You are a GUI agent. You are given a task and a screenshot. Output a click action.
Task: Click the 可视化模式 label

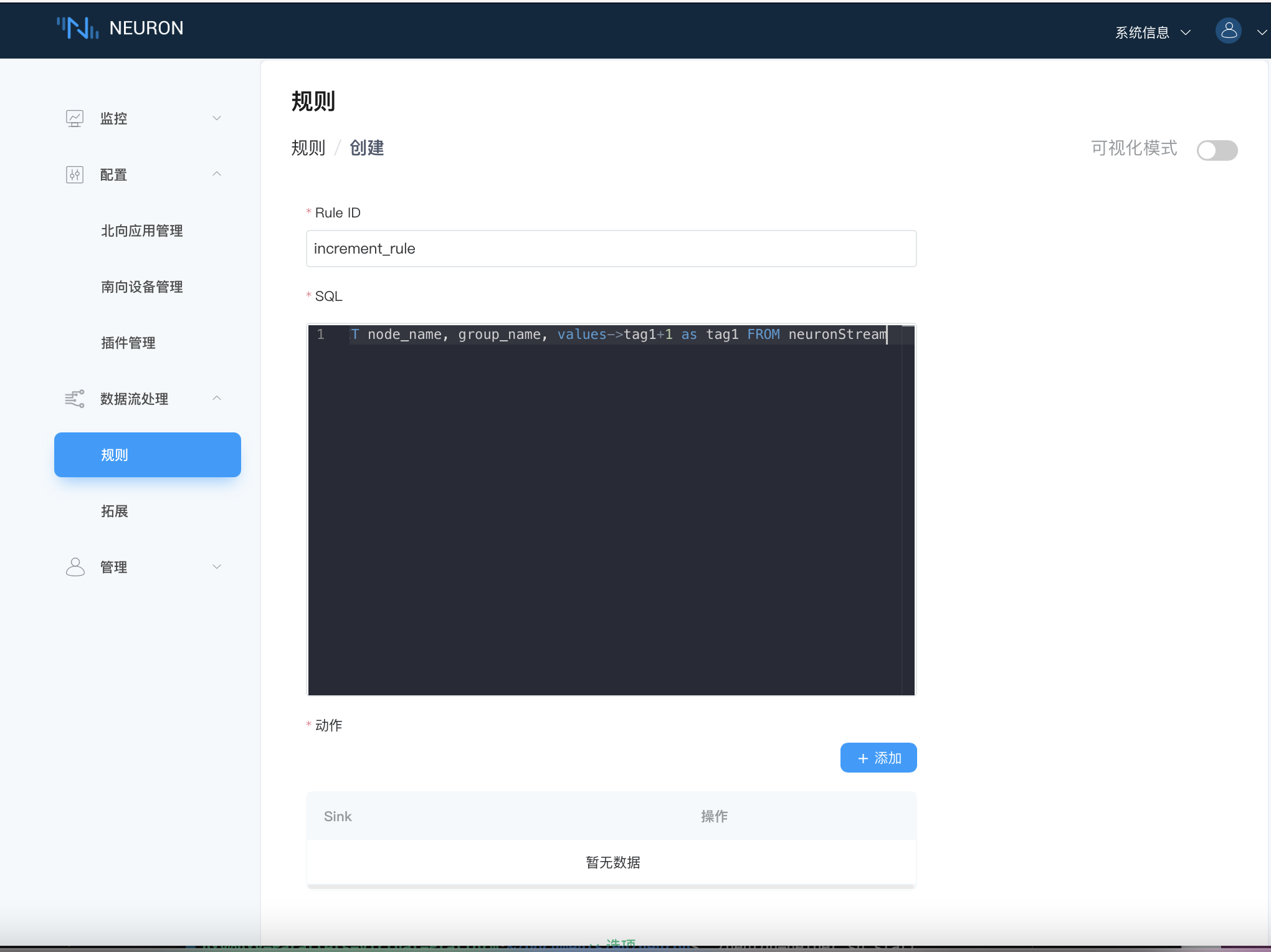click(x=1135, y=148)
